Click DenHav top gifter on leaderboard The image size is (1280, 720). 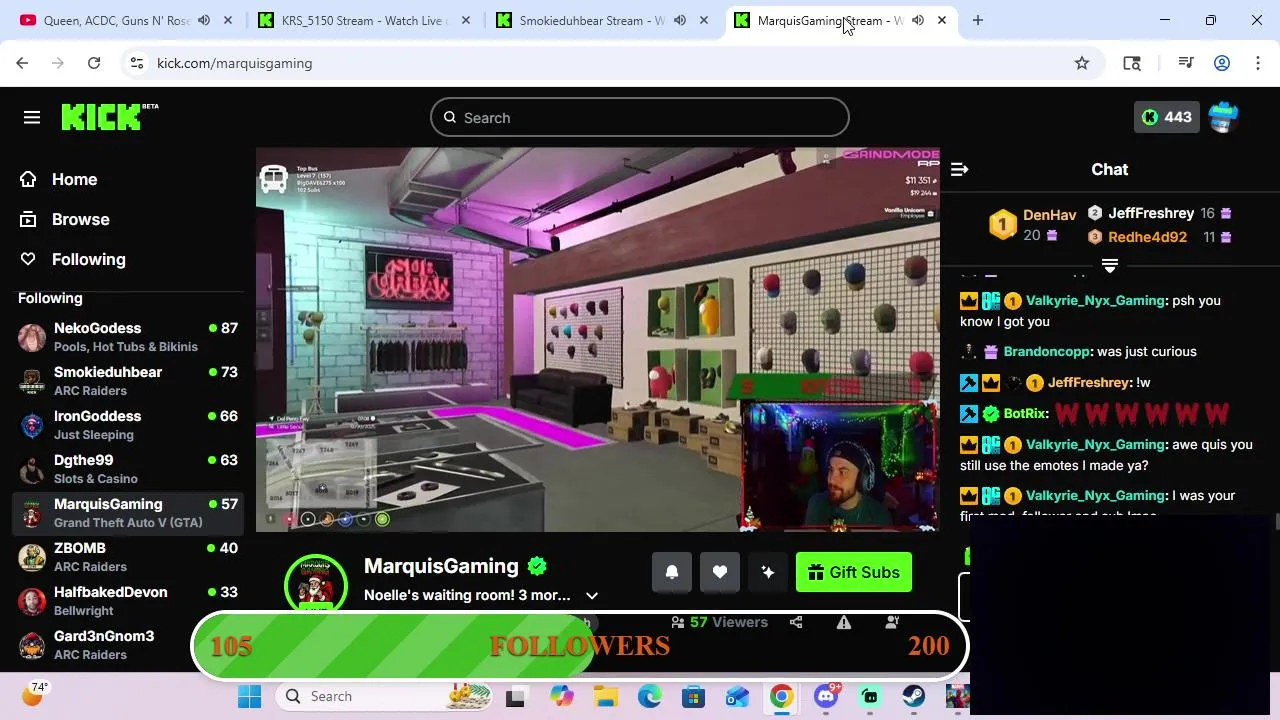[1049, 215]
